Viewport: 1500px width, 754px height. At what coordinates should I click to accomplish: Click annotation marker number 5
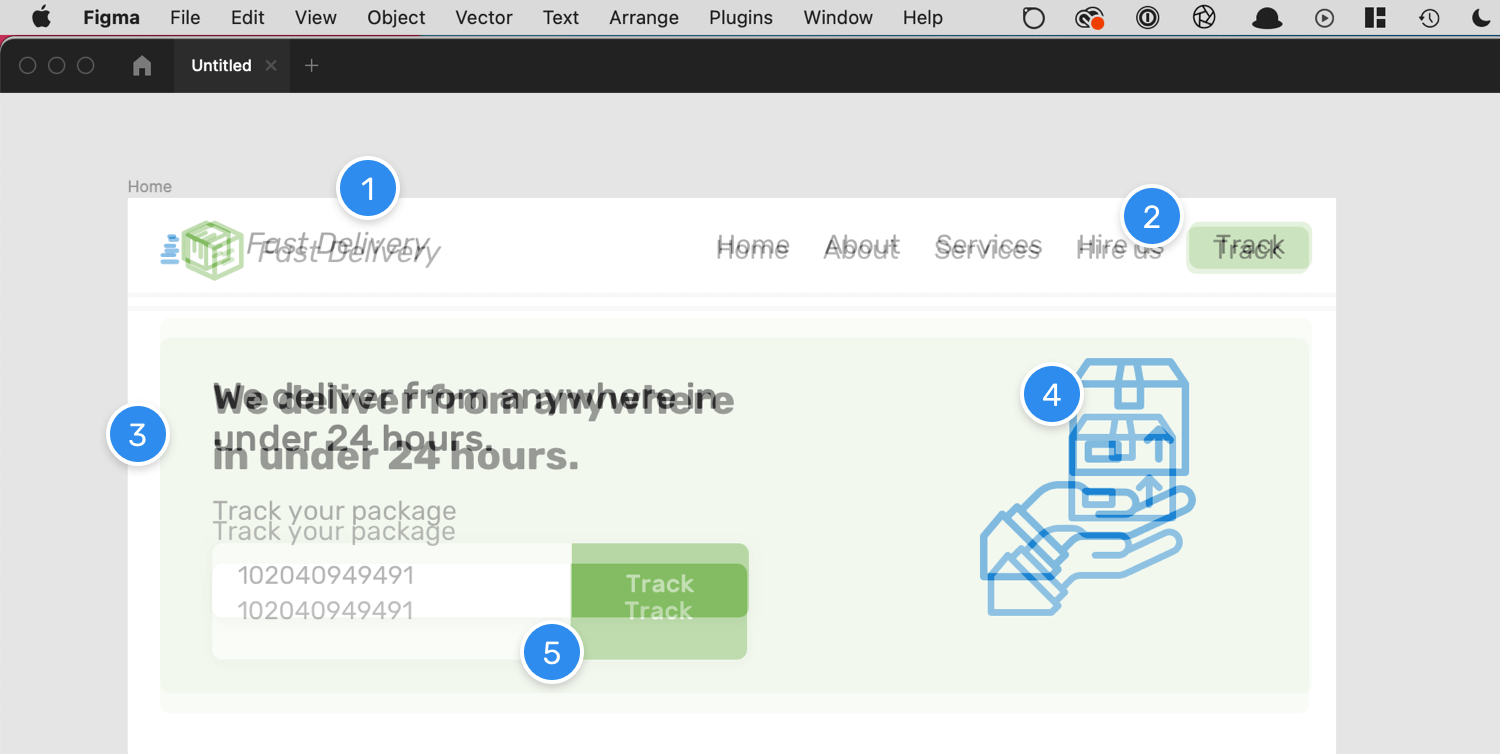(552, 653)
